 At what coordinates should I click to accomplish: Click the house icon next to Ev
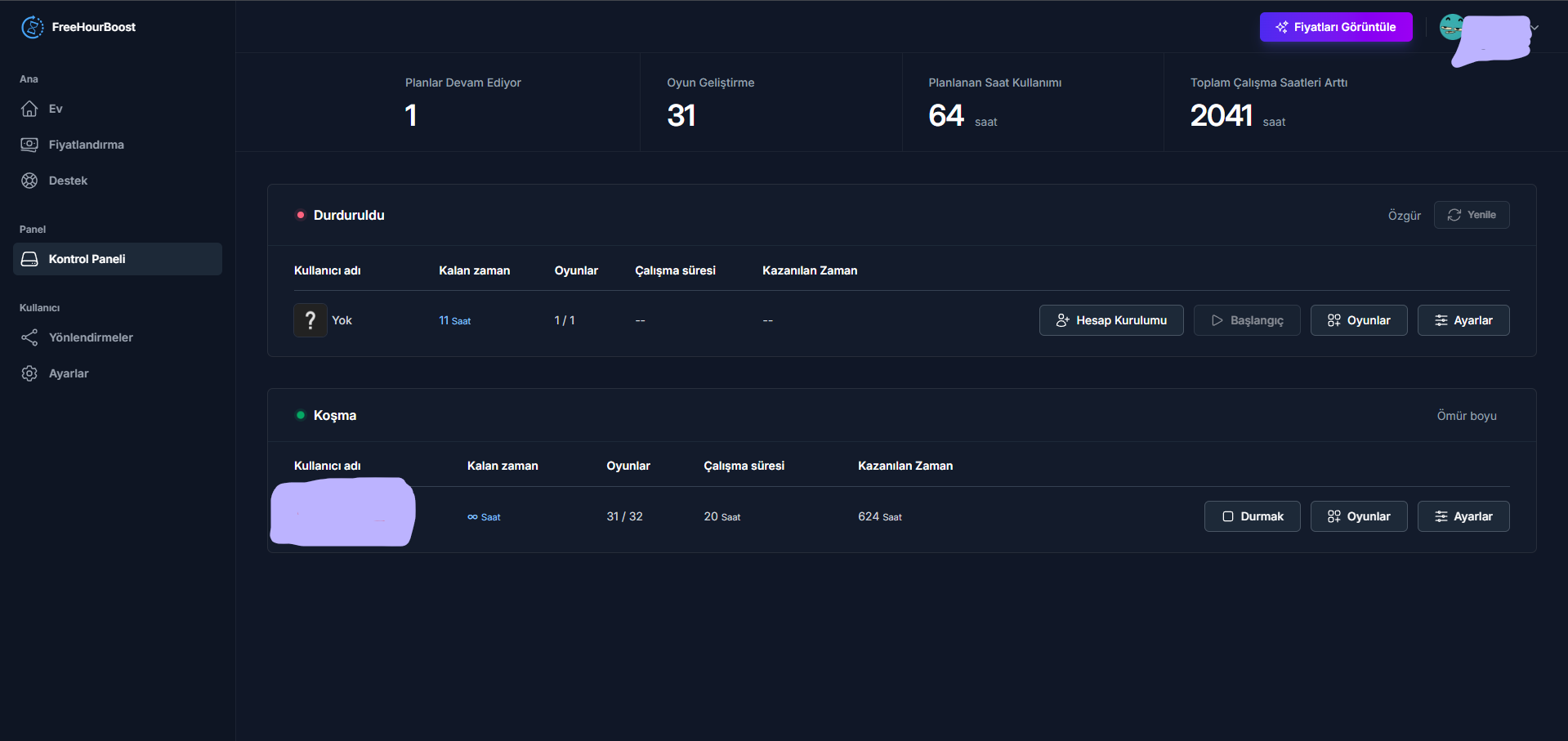[29, 109]
